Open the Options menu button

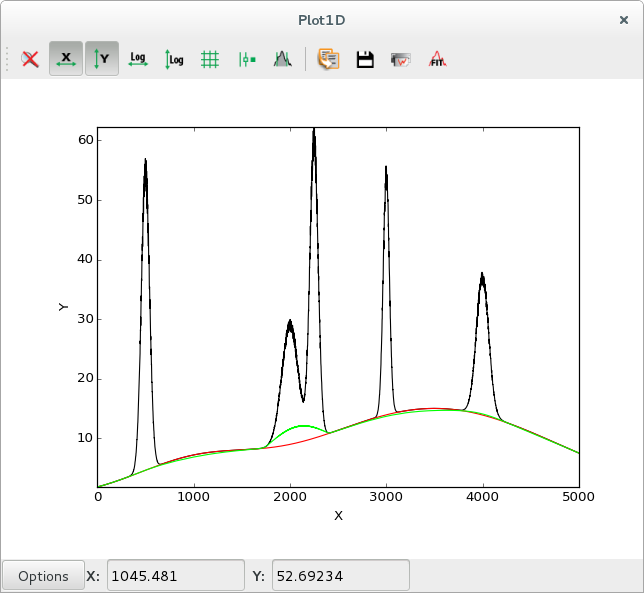(43, 576)
